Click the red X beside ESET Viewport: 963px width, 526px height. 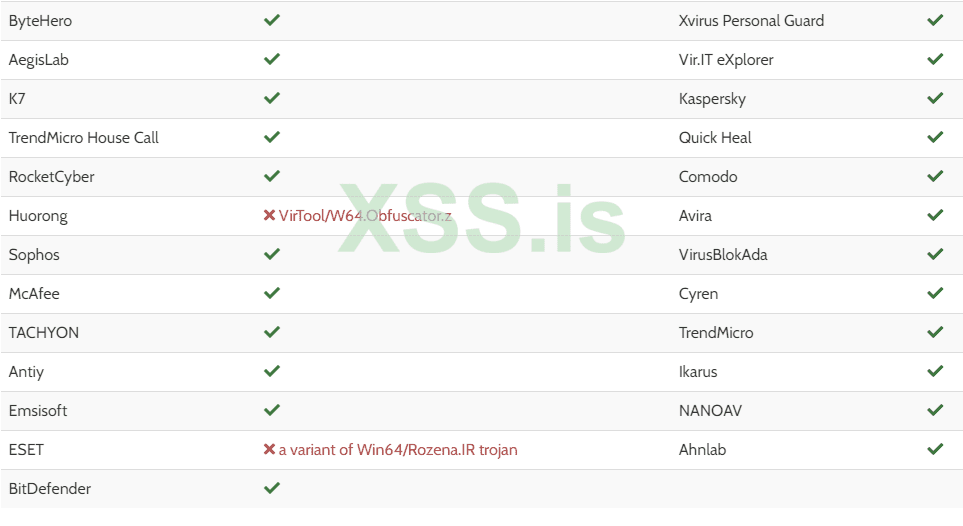click(x=269, y=449)
